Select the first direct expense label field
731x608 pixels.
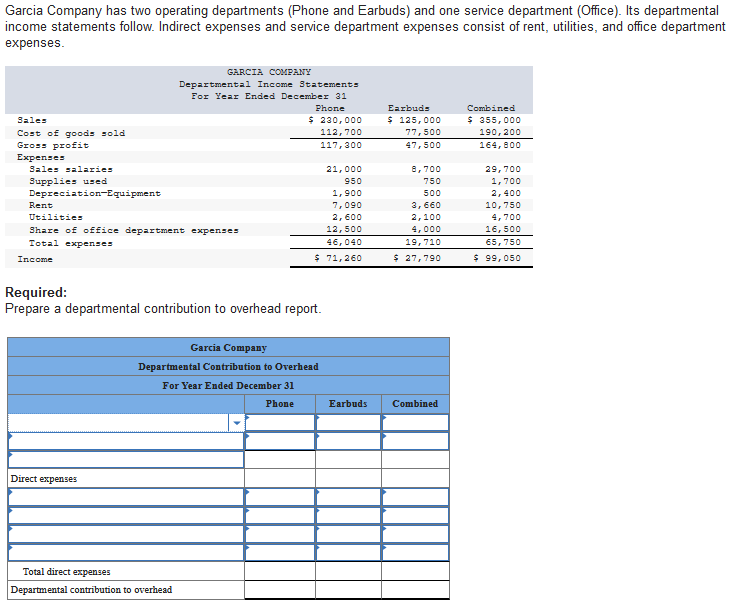[126, 497]
